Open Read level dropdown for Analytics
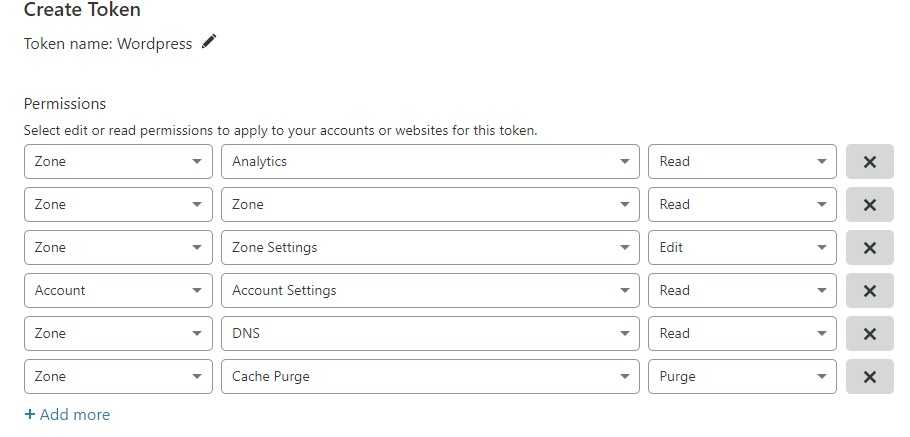The height and width of the screenshot is (437, 910). 742,162
